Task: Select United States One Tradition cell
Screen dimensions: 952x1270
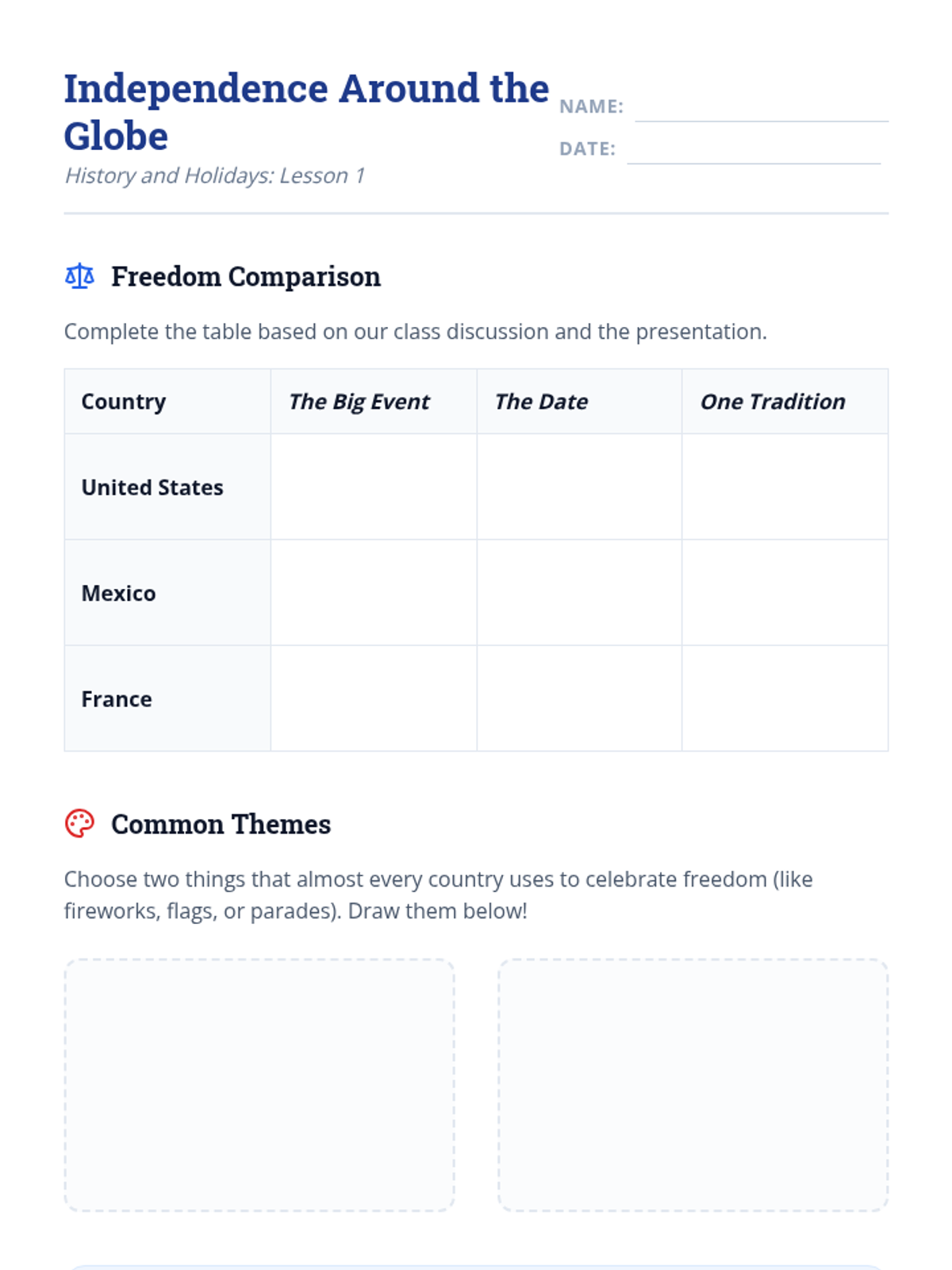Action: (x=785, y=487)
